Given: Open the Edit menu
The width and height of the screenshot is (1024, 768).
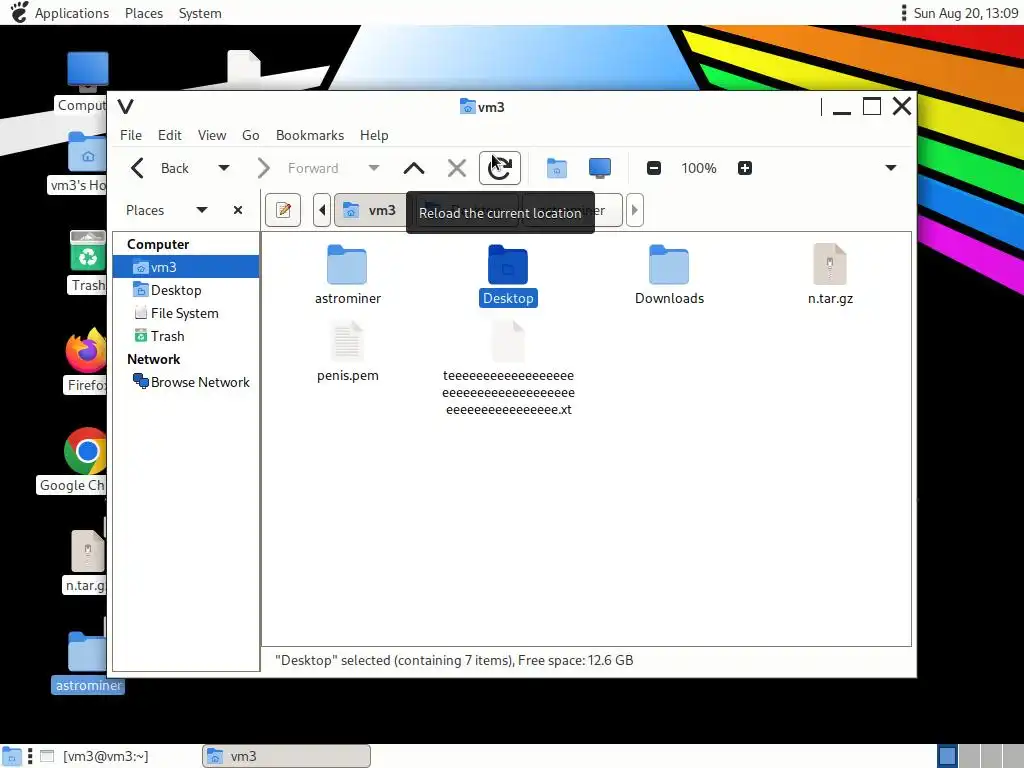Looking at the screenshot, I should tap(170, 135).
